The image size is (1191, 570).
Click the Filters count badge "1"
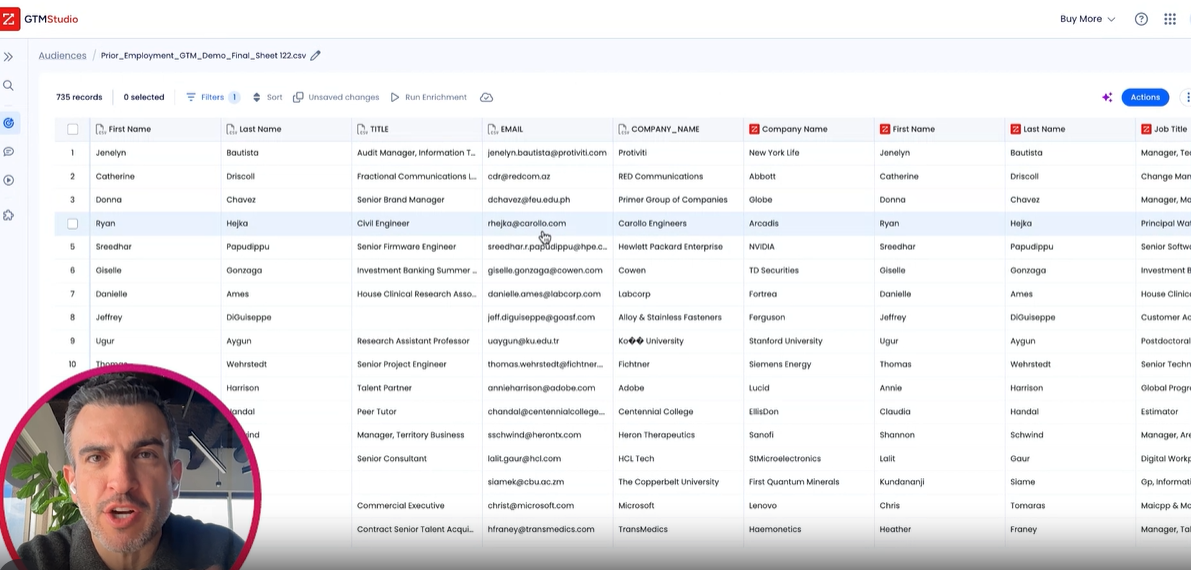coord(234,97)
